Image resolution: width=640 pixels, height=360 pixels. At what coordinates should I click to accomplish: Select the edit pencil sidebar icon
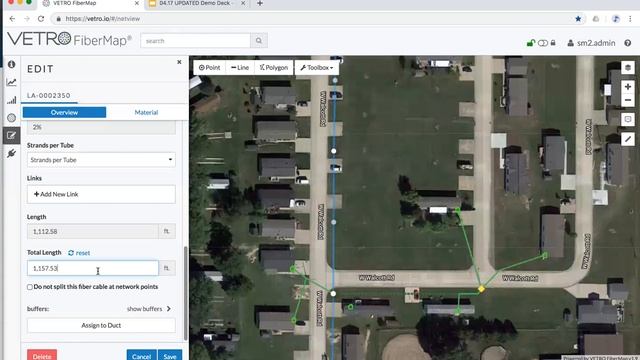tap(11, 136)
